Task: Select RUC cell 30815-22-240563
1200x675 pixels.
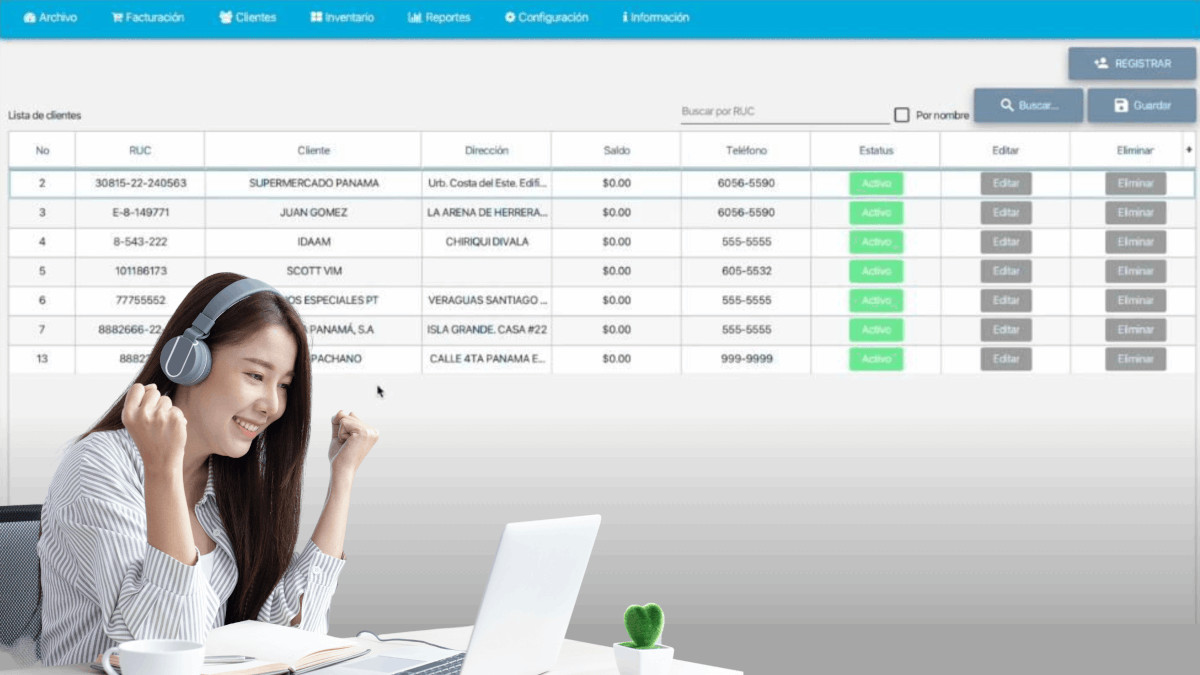Action: (x=140, y=184)
